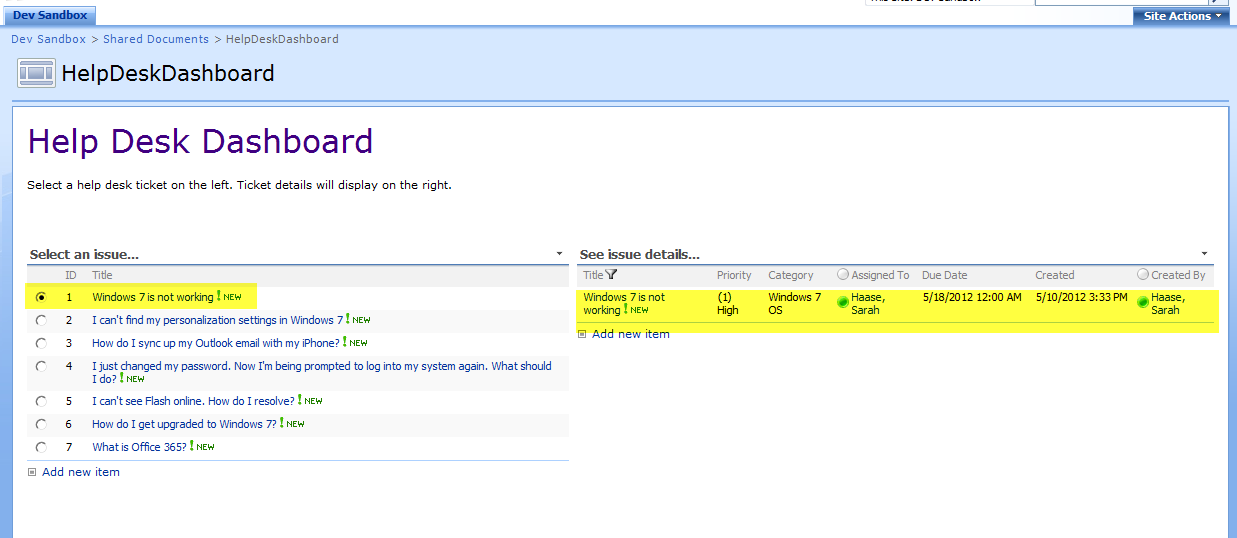This screenshot has height=538, width=1237.
Task: Click the HelpDeskDashboard page icon
Action: 37,73
